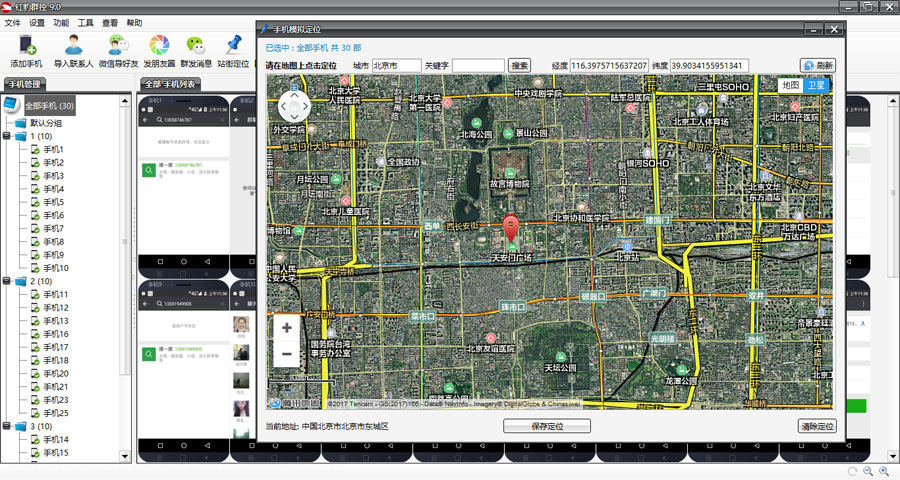The height and width of the screenshot is (480, 900).
Task: Click the 搜索 button
Action: [x=519, y=65]
